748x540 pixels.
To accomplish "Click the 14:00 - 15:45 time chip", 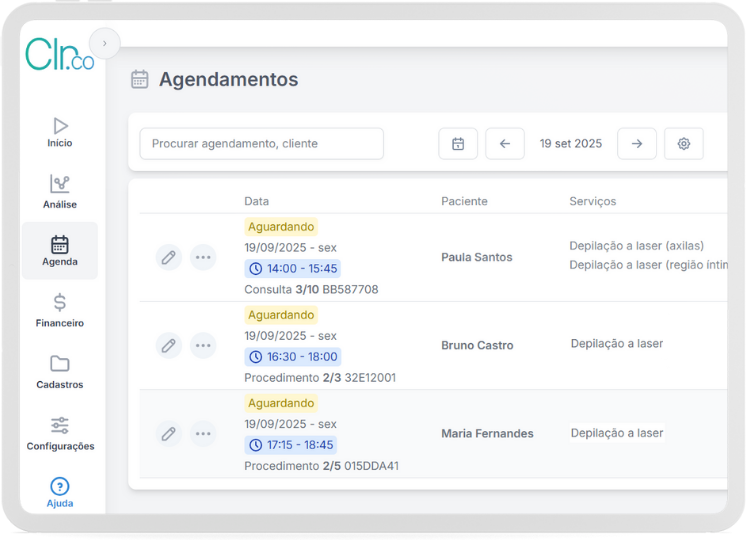I will point(292,269).
